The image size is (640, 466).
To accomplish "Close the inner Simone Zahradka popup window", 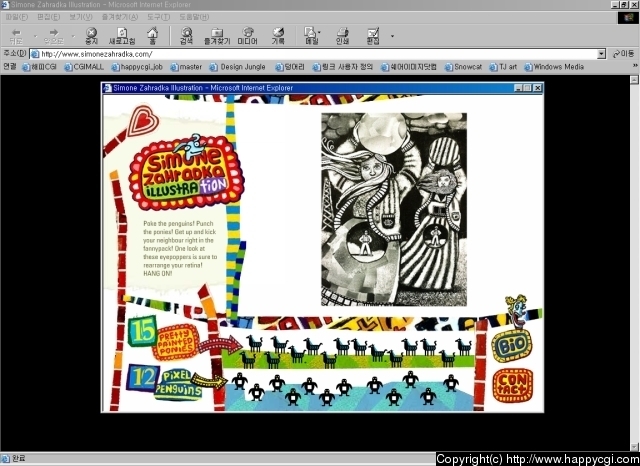I will tap(538, 88).
